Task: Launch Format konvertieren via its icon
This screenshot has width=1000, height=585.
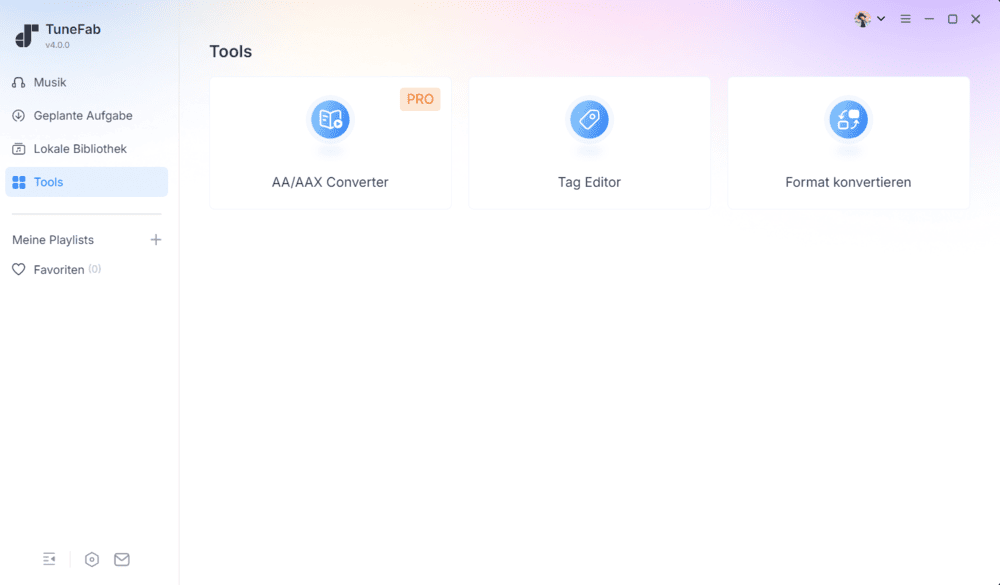Action: click(x=848, y=120)
